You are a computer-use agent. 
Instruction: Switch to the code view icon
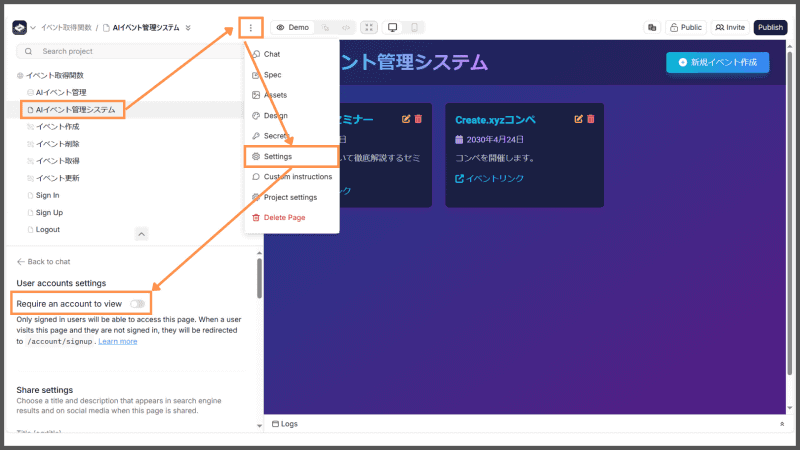click(x=346, y=28)
